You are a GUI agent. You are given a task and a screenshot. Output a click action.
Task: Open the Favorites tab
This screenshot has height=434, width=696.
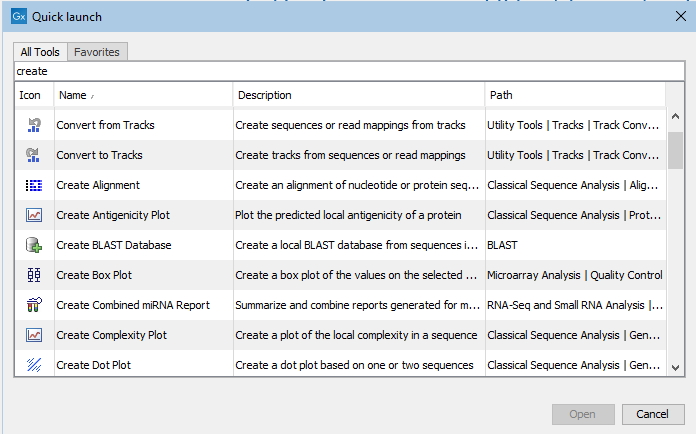tap(97, 52)
